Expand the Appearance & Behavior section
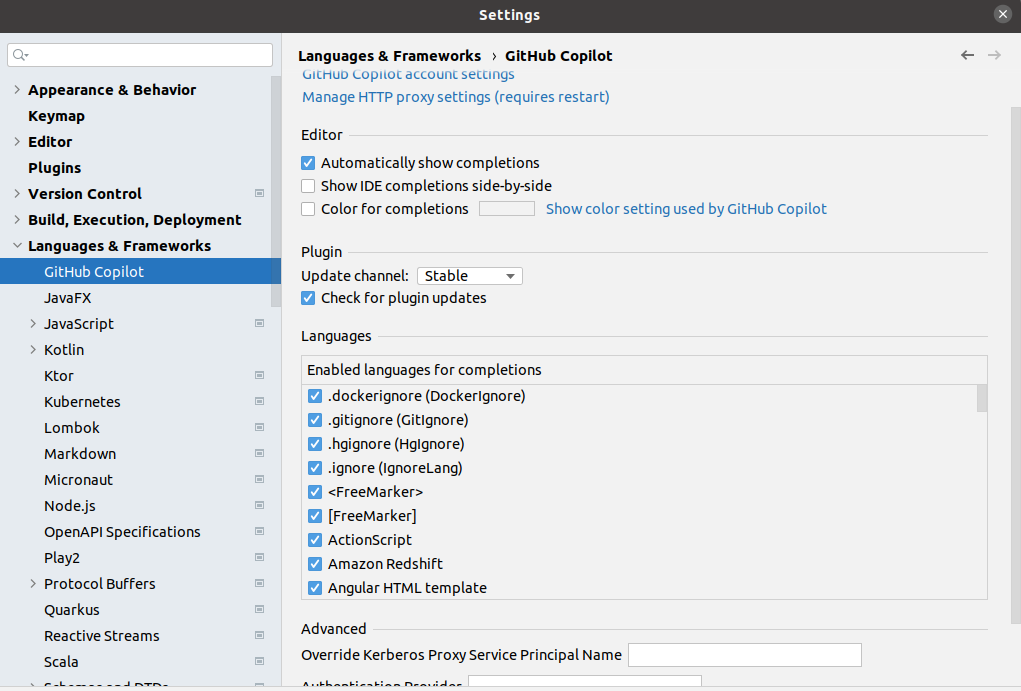Viewport: 1021px width, 691px height. (x=17, y=89)
